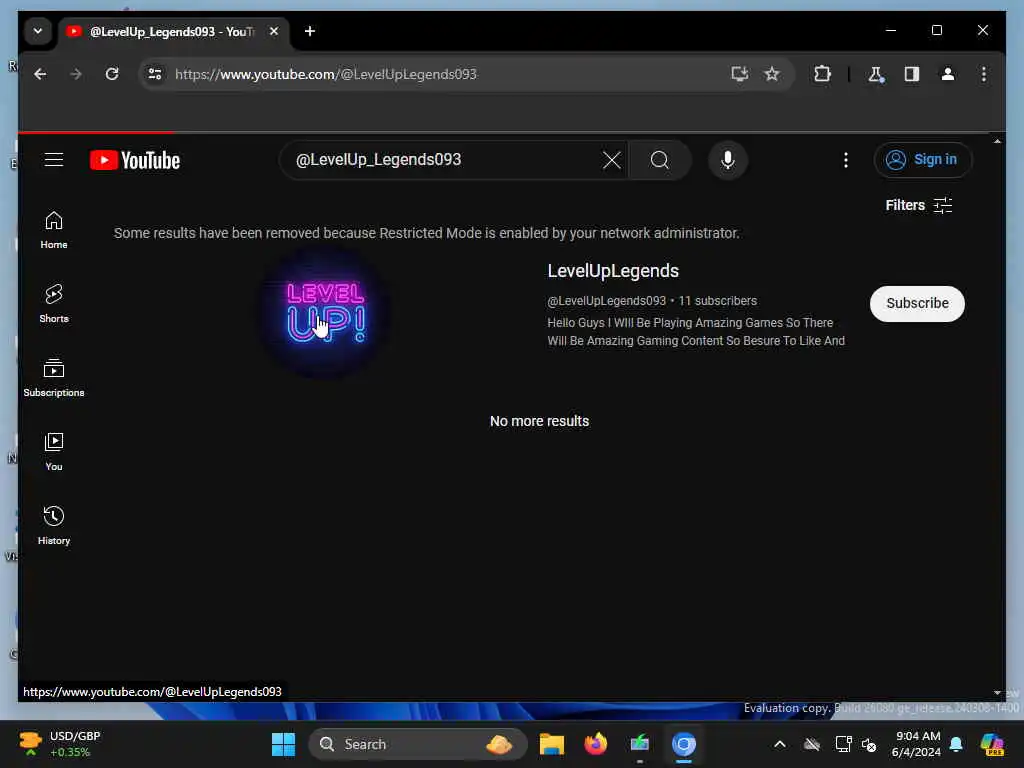
Task: Open the USD/GBP widget in taskbar
Action: 60,744
